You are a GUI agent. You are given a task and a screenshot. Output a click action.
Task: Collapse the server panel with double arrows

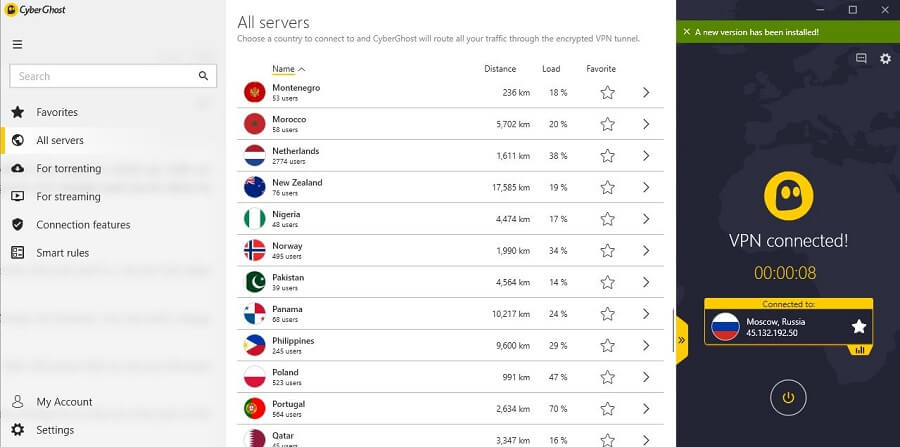(681, 340)
